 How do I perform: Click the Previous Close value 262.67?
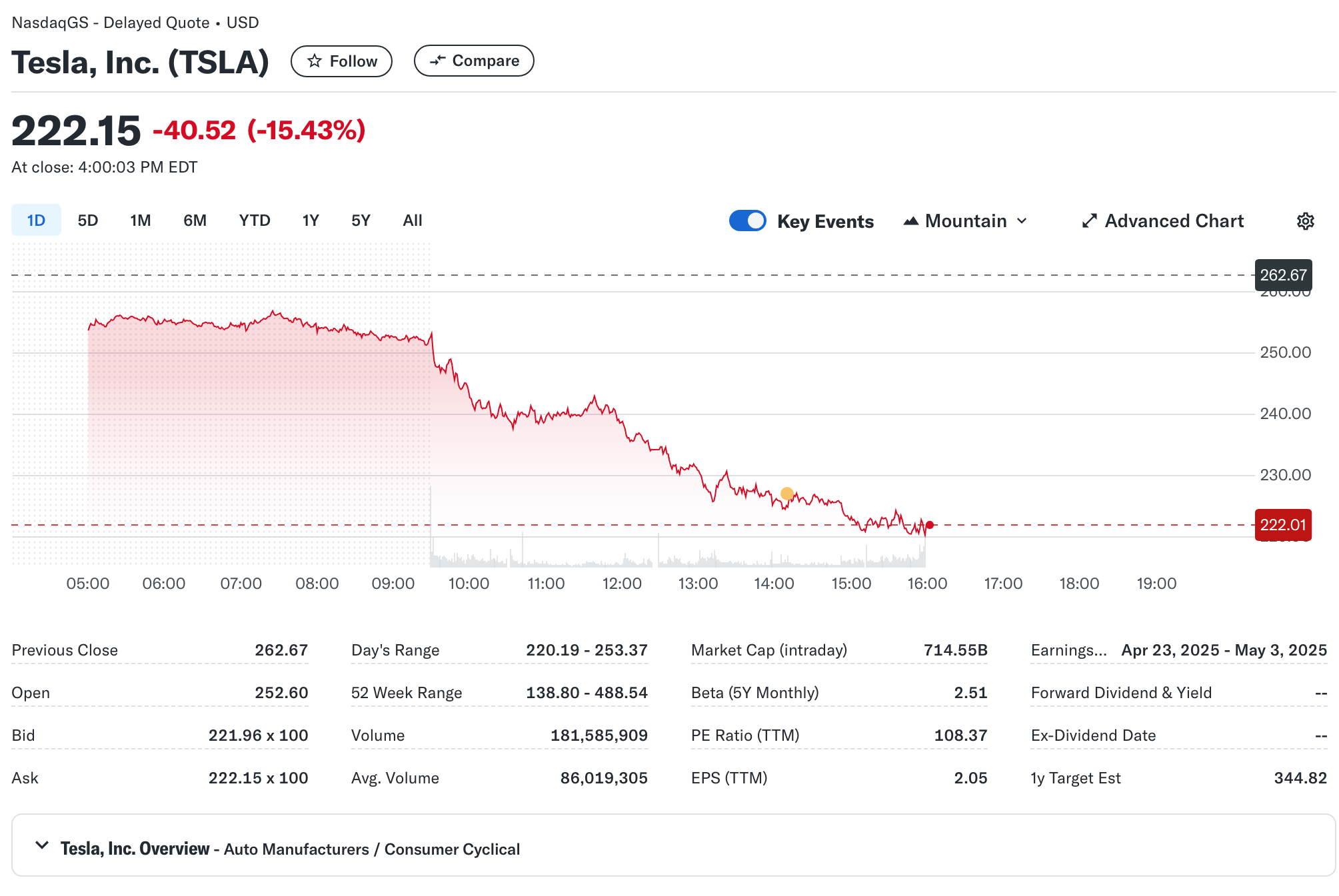[281, 650]
